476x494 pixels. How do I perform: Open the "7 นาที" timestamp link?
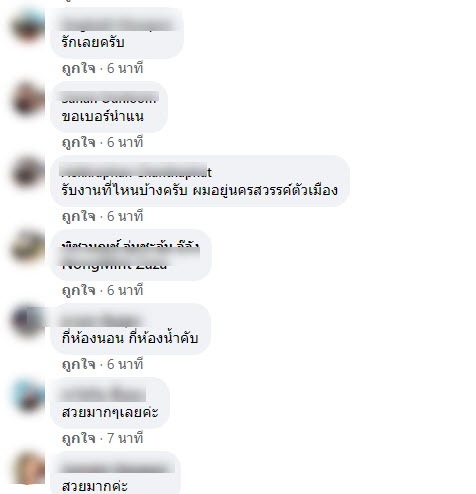tap(125, 438)
